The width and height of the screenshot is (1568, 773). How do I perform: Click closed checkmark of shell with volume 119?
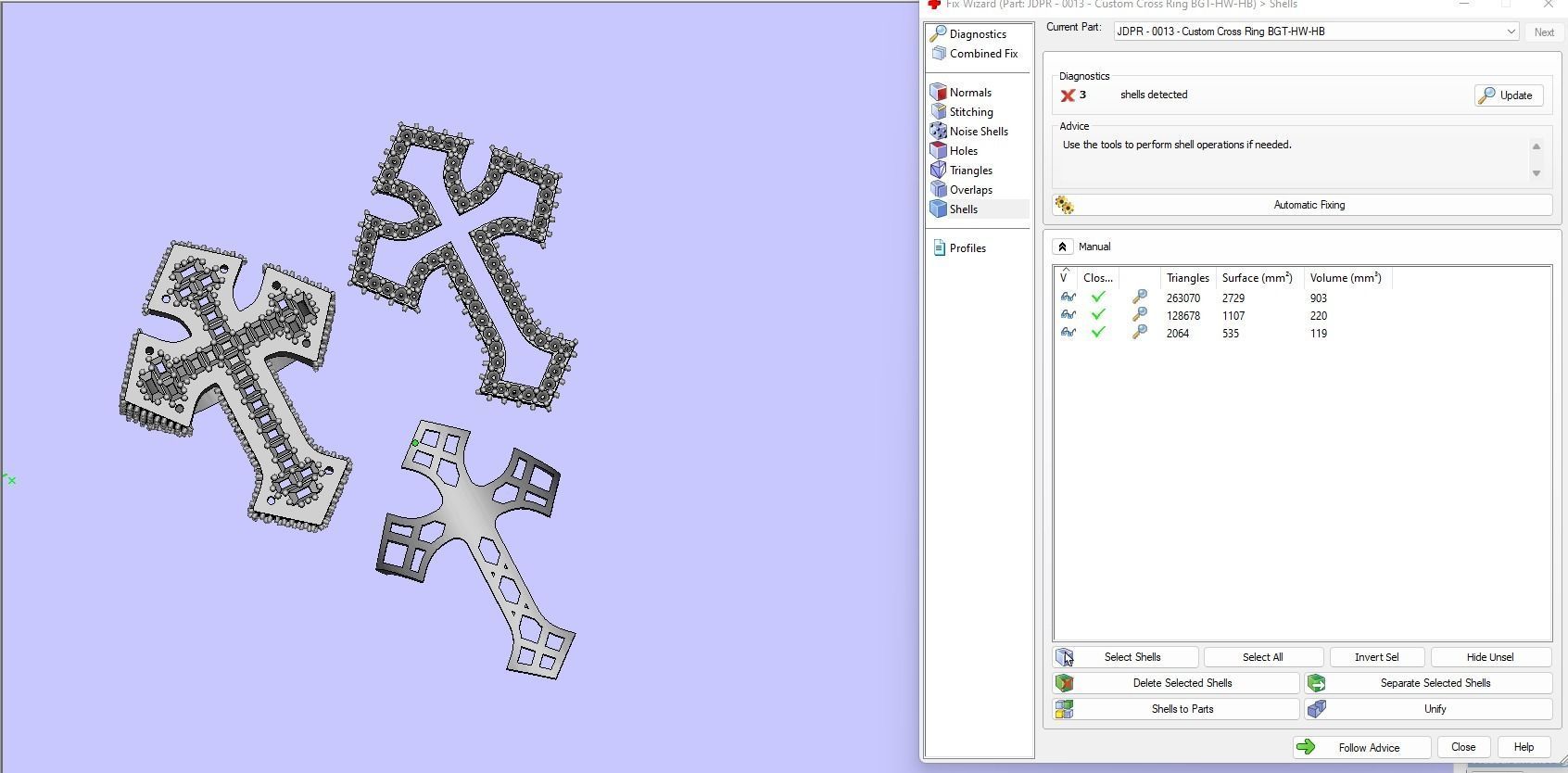1098,333
